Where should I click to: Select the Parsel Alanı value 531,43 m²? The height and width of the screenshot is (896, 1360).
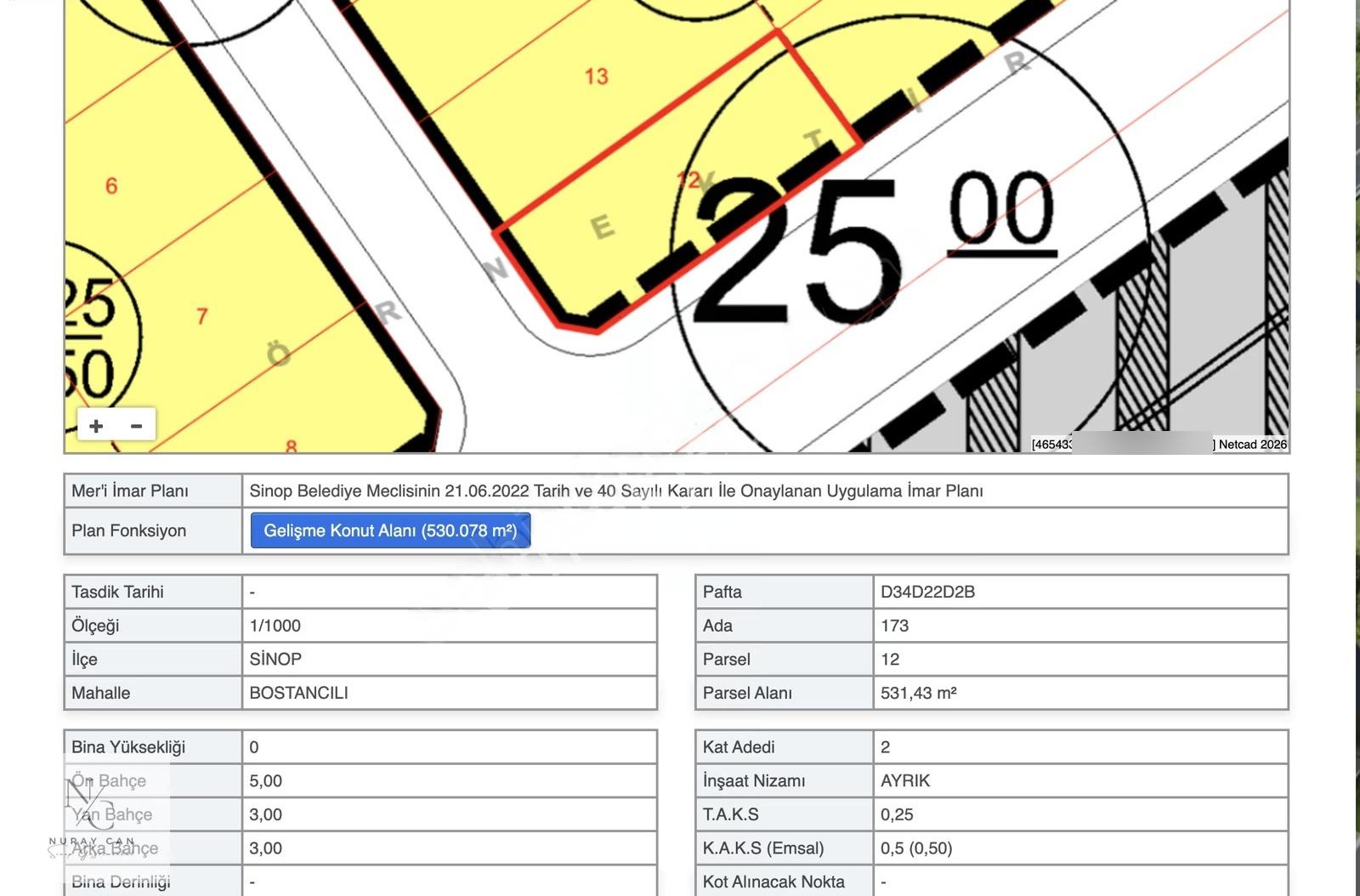[918, 693]
